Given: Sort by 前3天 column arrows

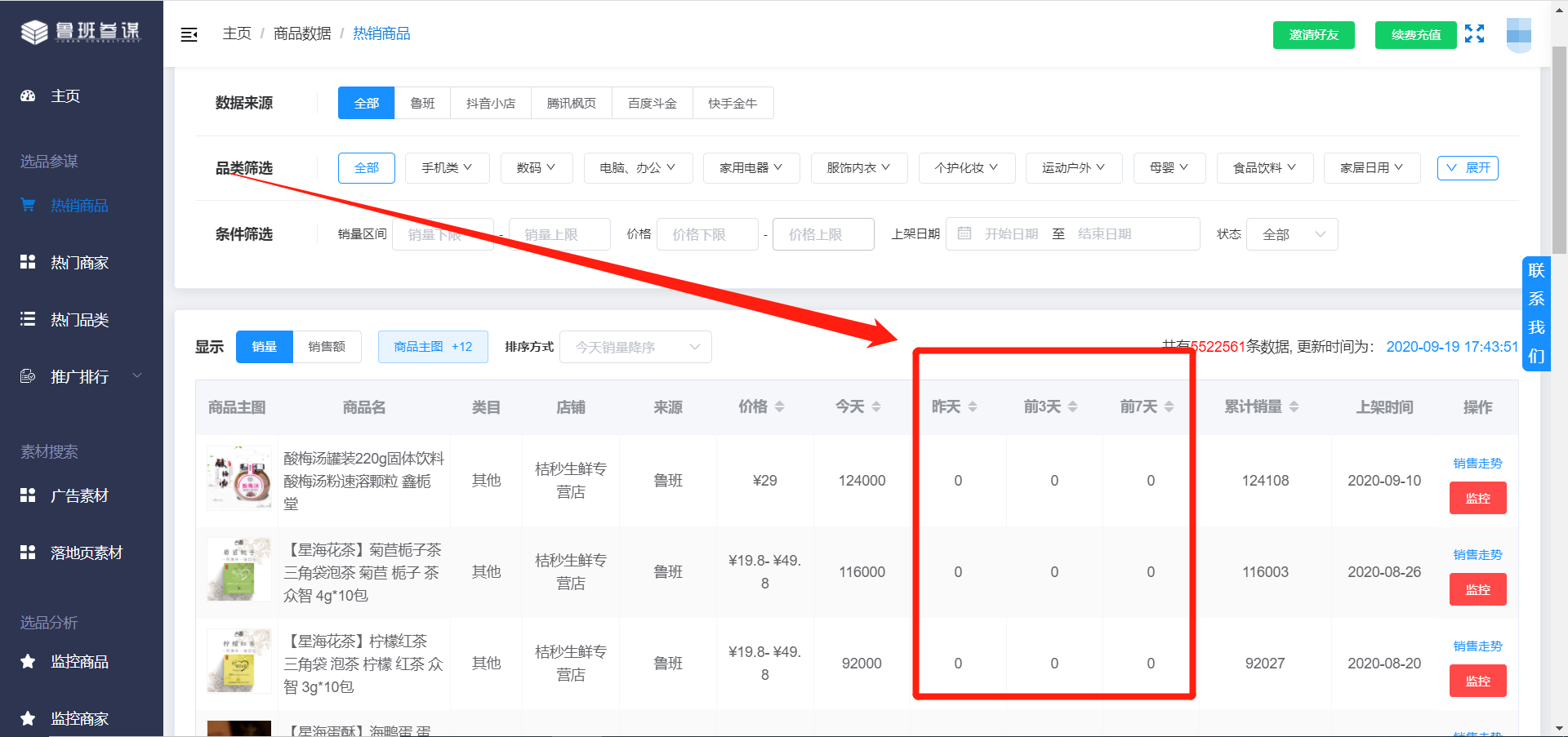Looking at the screenshot, I should click(1073, 406).
